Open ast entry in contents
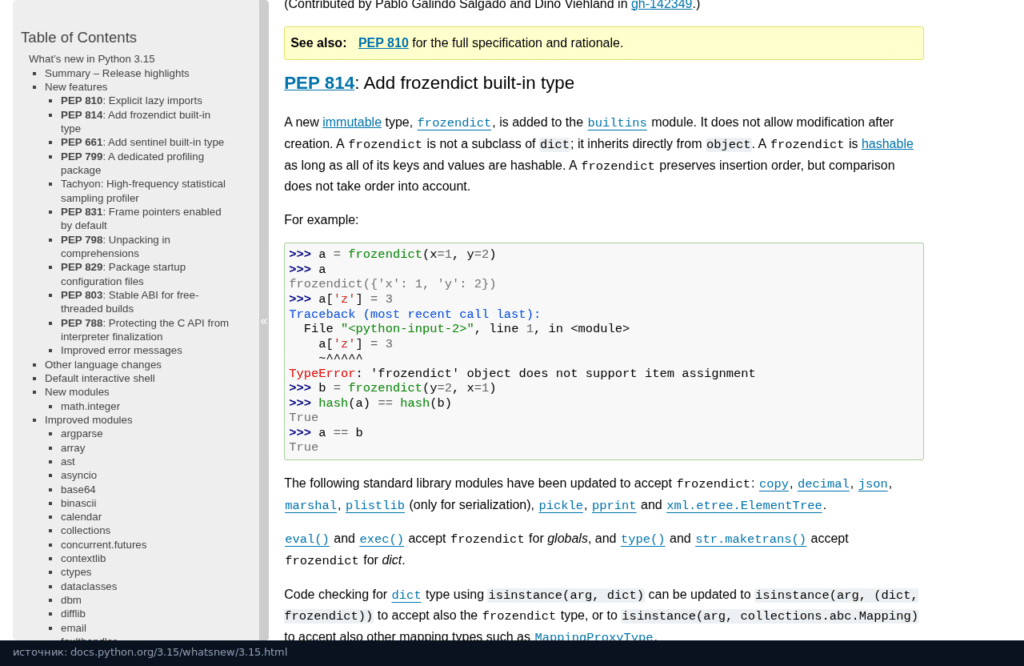The image size is (1024, 666). (x=68, y=462)
